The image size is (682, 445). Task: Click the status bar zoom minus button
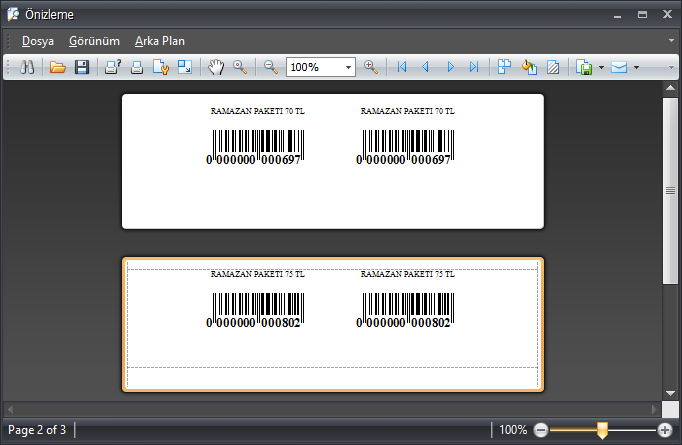pyautogui.click(x=541, y=430)
